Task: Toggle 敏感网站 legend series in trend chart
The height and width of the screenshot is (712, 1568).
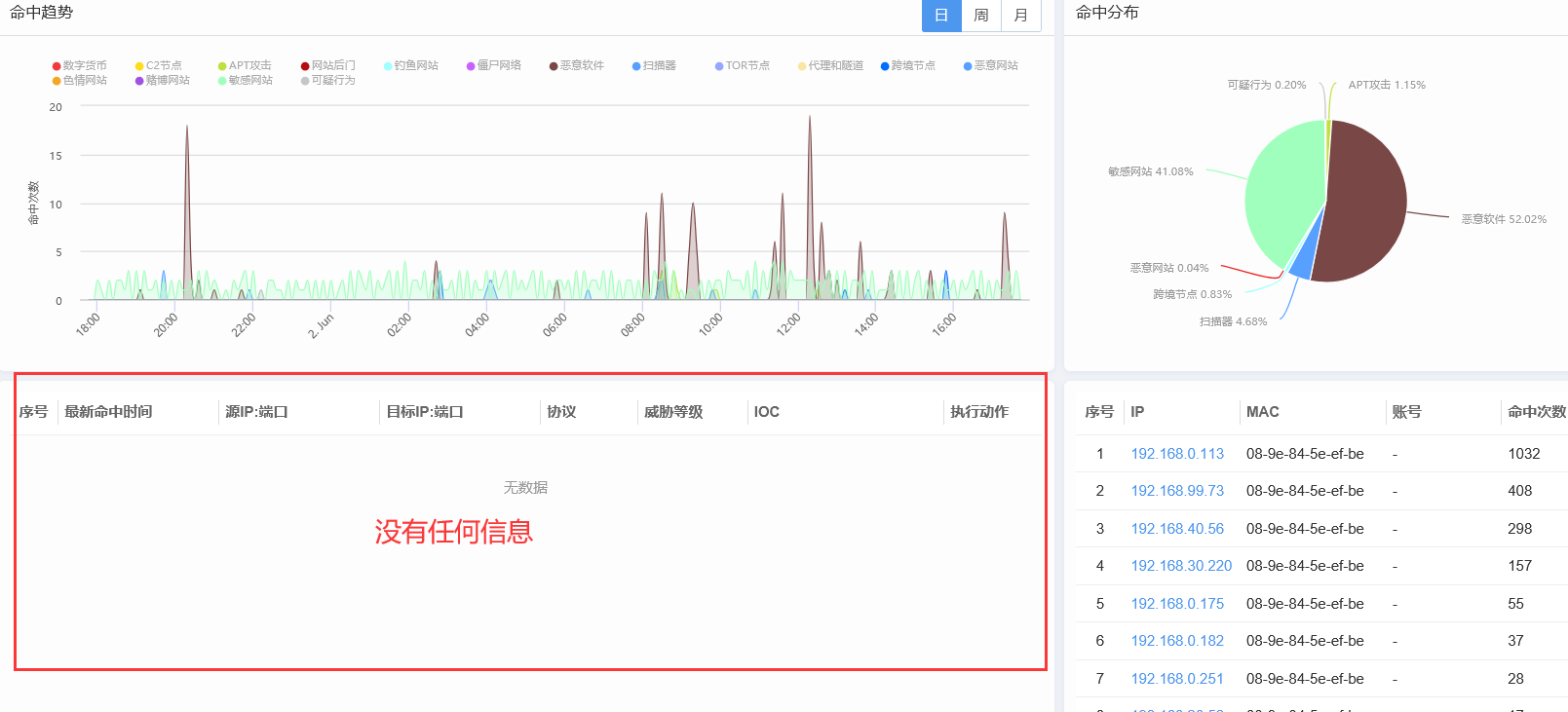Action: tap(246, 80)
